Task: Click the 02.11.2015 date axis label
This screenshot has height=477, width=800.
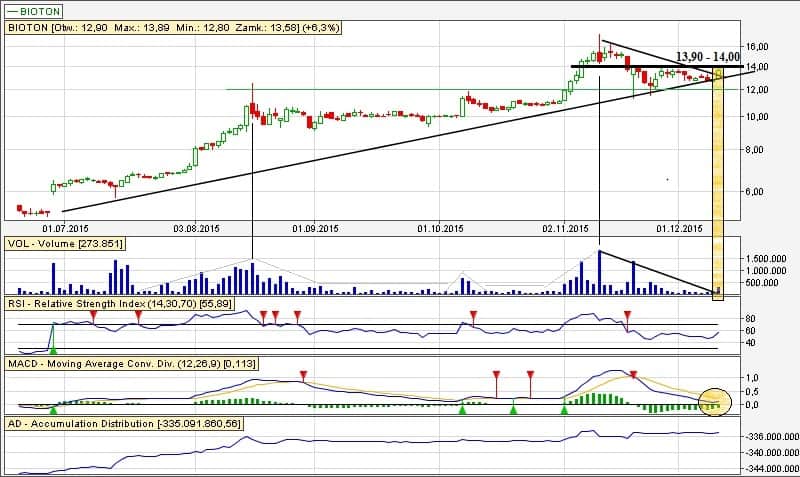Action: click(x=567, y=229)
